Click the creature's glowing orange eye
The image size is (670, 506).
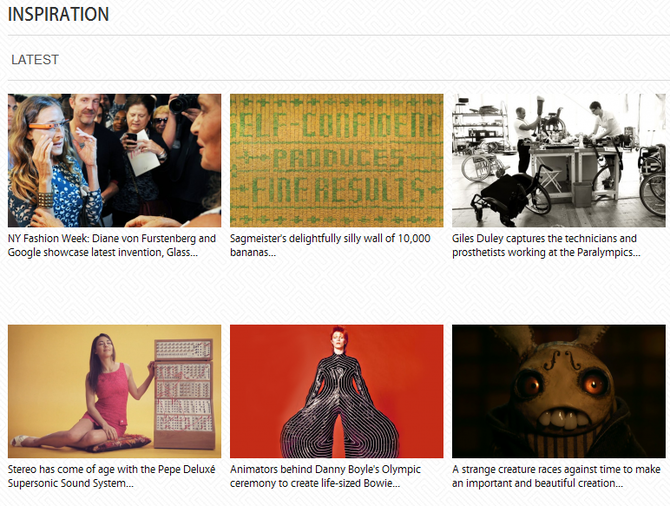point(594,383)
